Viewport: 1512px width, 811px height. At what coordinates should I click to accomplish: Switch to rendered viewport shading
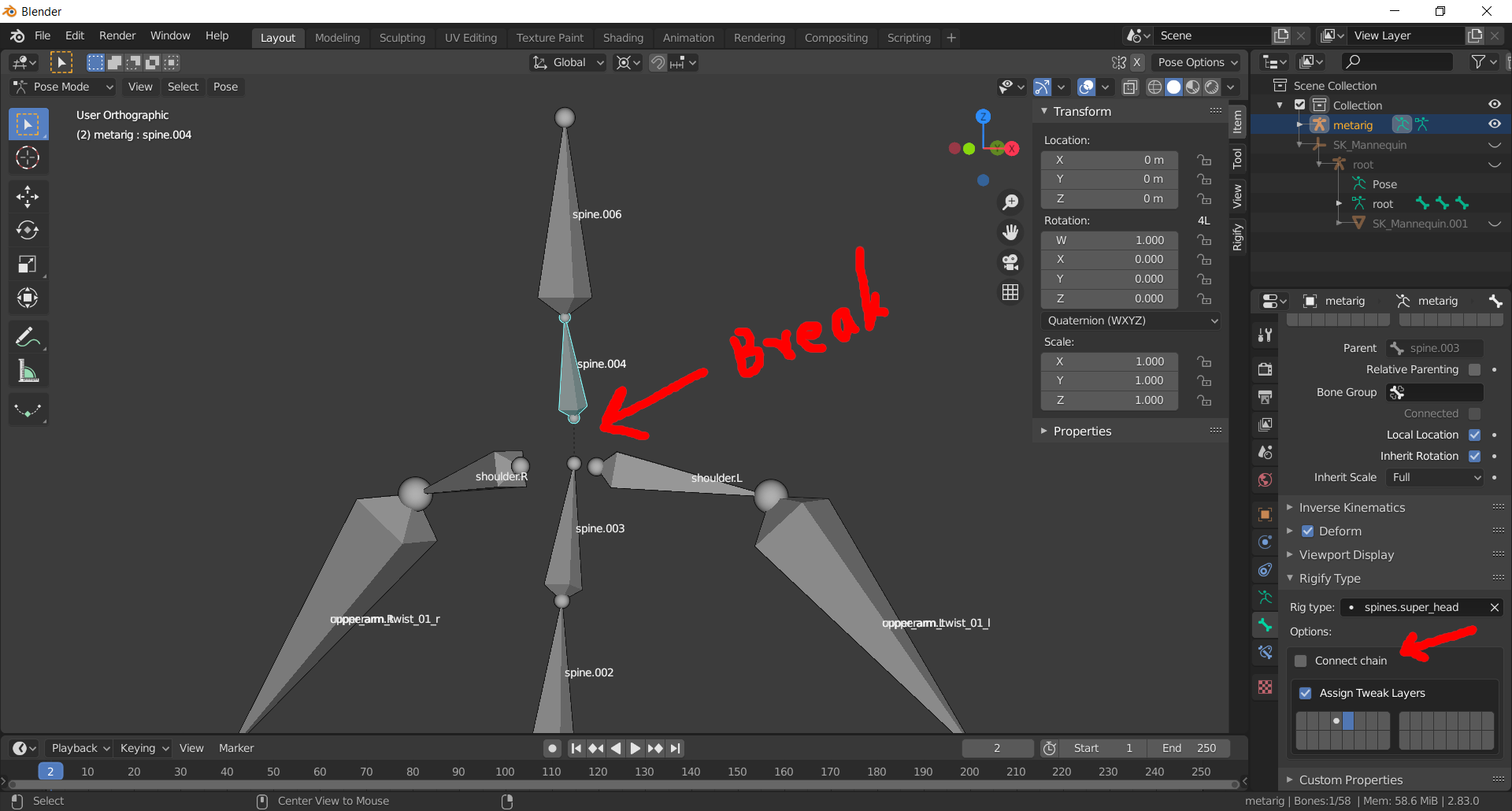pos(1212,87)
